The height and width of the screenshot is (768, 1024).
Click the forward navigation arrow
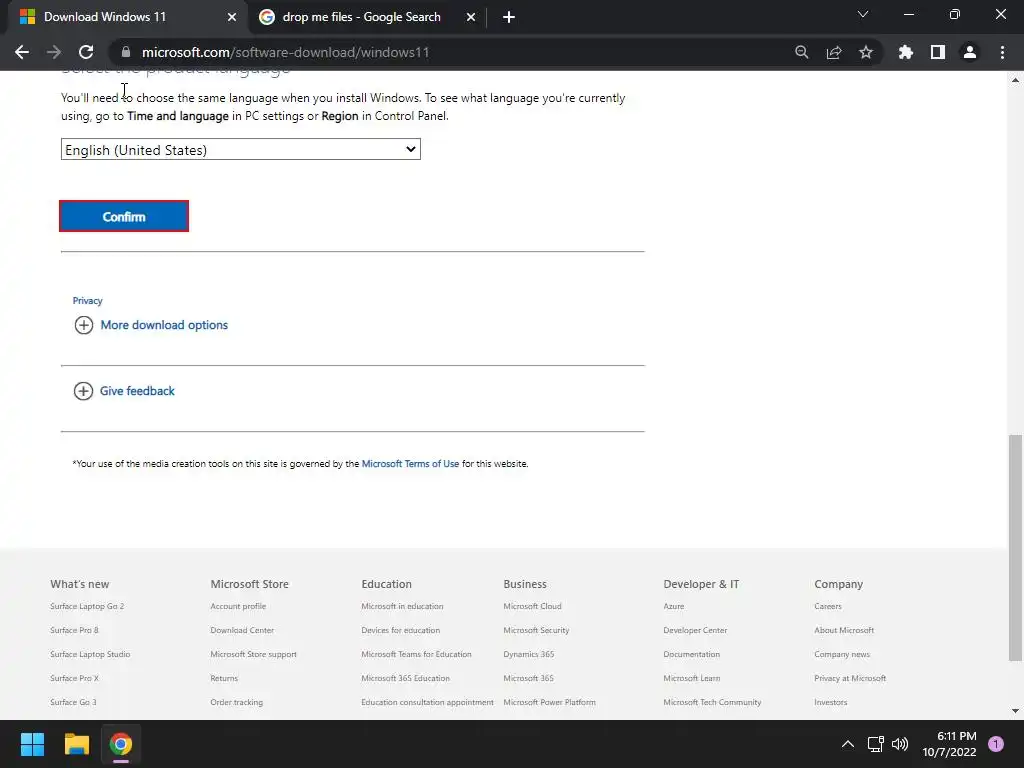click(x=54, y=52)
